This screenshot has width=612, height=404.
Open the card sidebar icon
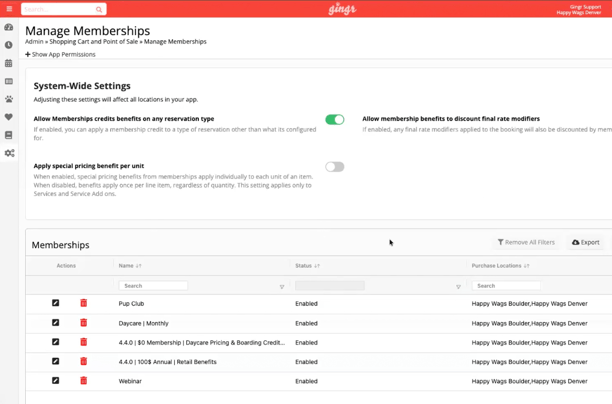[9, 81]
